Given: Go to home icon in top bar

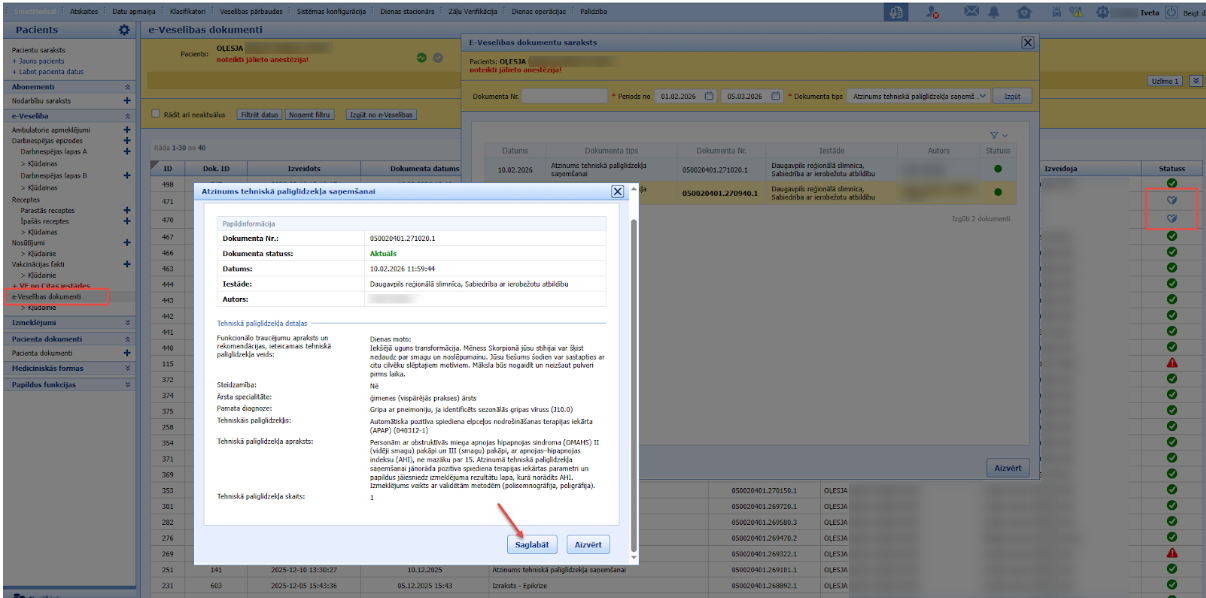Looking at the screenshot, I should (1024, 13).
